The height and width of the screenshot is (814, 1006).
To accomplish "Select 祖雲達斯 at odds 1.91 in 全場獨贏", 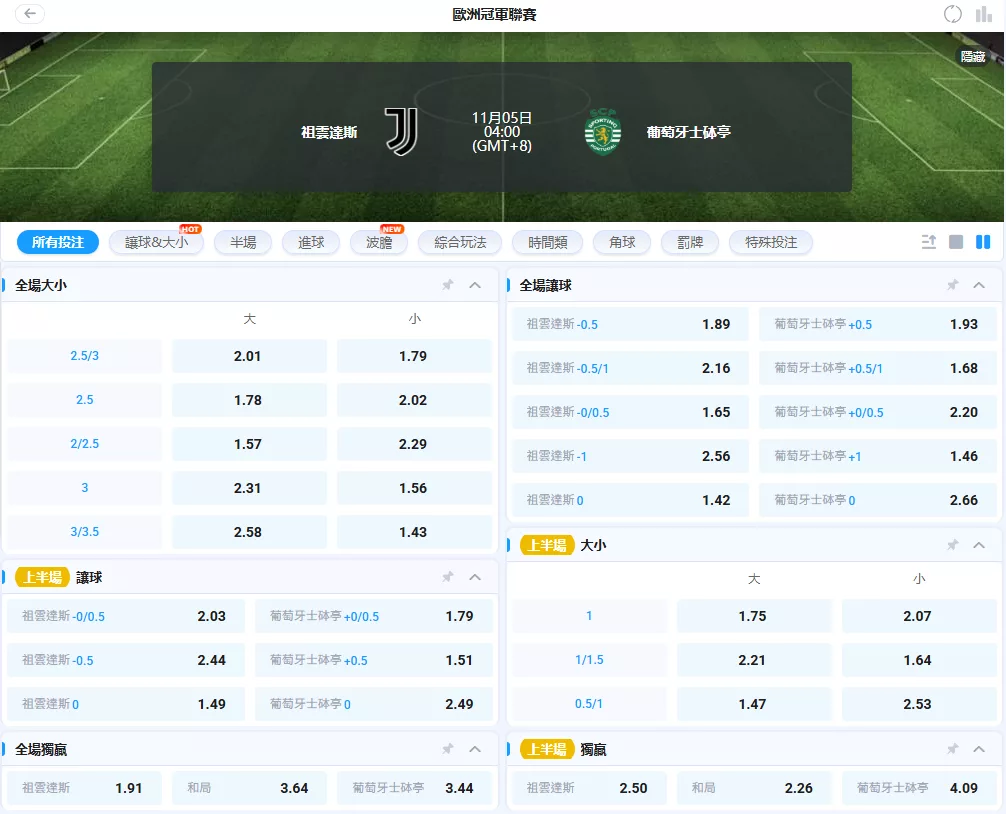I will coord(84,788).
